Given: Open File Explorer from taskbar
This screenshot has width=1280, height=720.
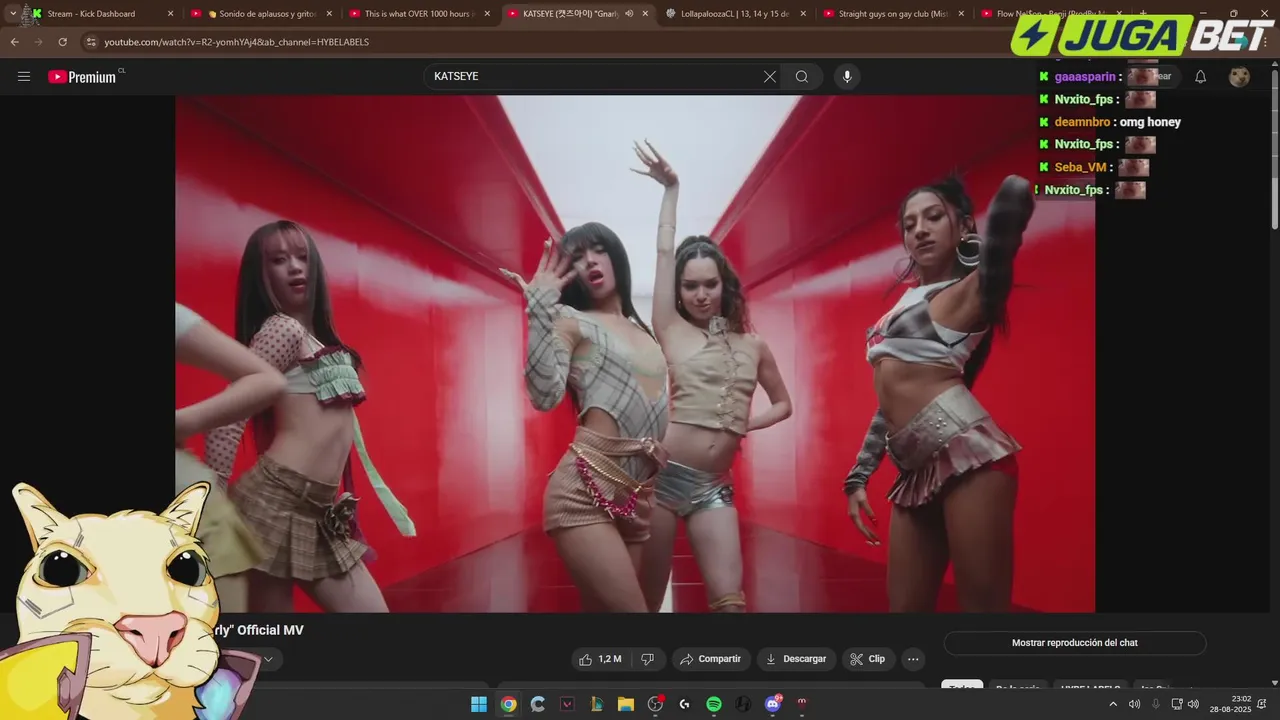Looking at the screenshot, I should tap(626, 704).
